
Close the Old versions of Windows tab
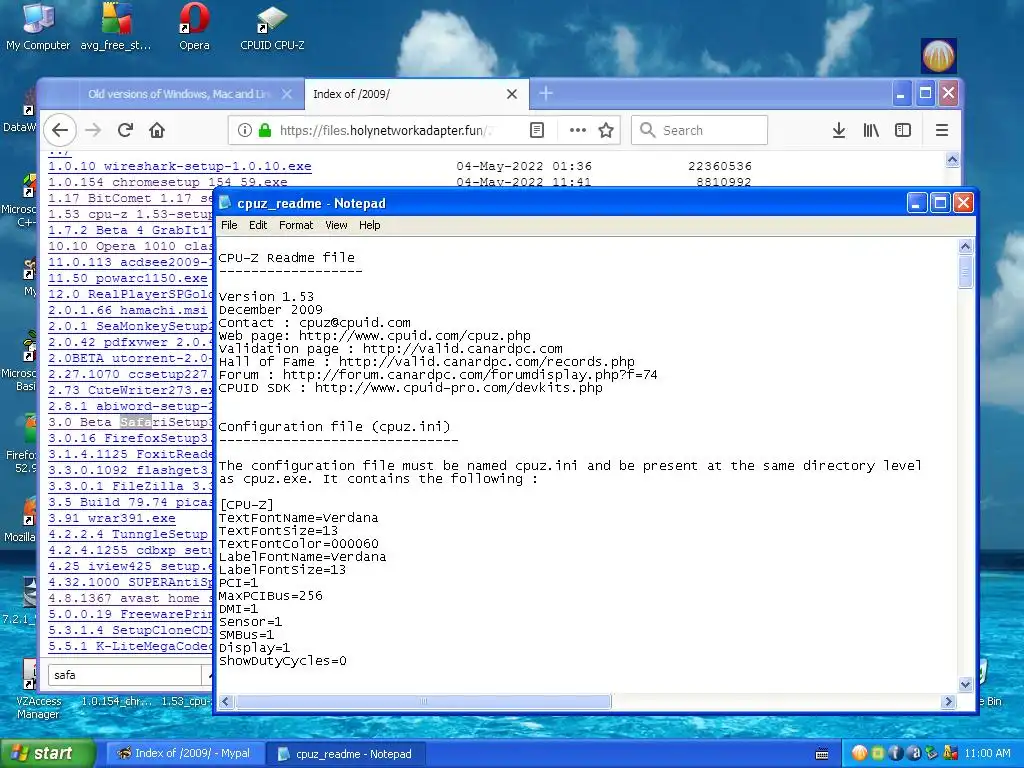(287, 94)
